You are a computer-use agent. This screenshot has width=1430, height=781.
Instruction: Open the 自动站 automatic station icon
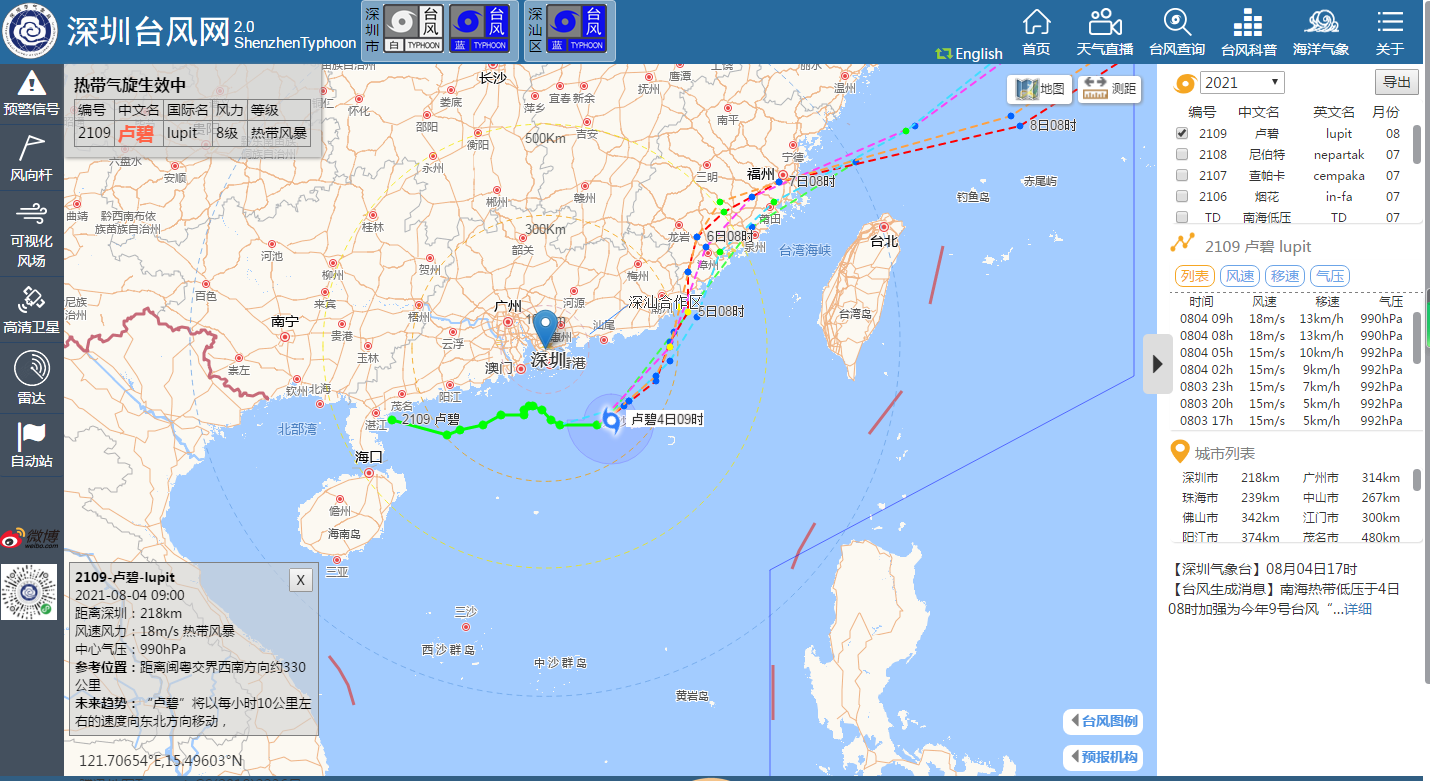[32, 444]
